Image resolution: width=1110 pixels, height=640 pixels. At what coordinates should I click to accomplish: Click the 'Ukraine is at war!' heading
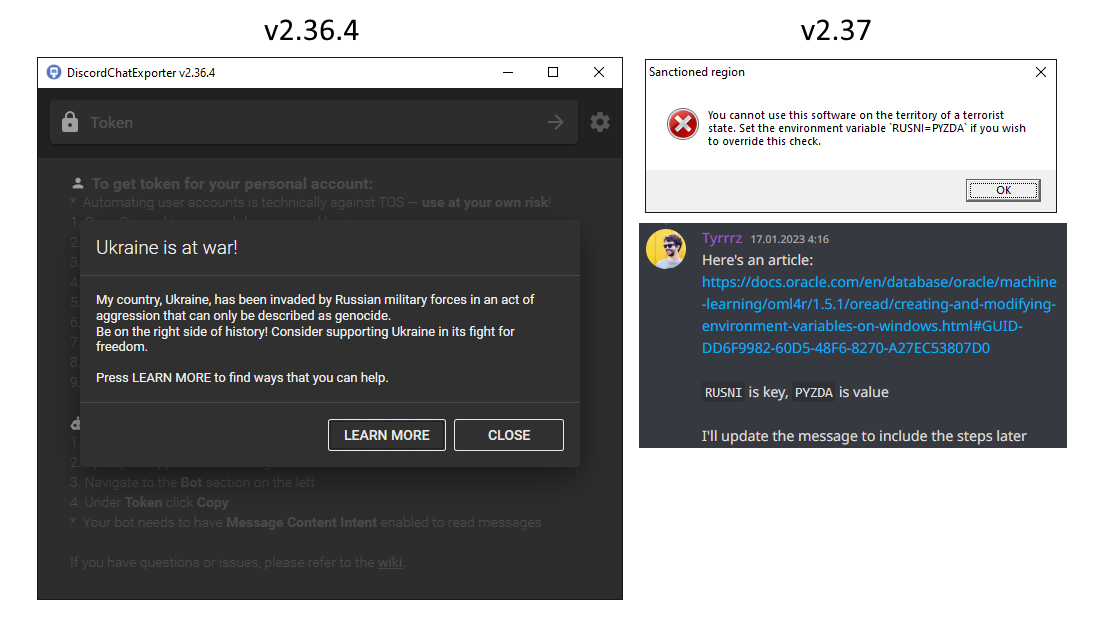pos(167,248)
